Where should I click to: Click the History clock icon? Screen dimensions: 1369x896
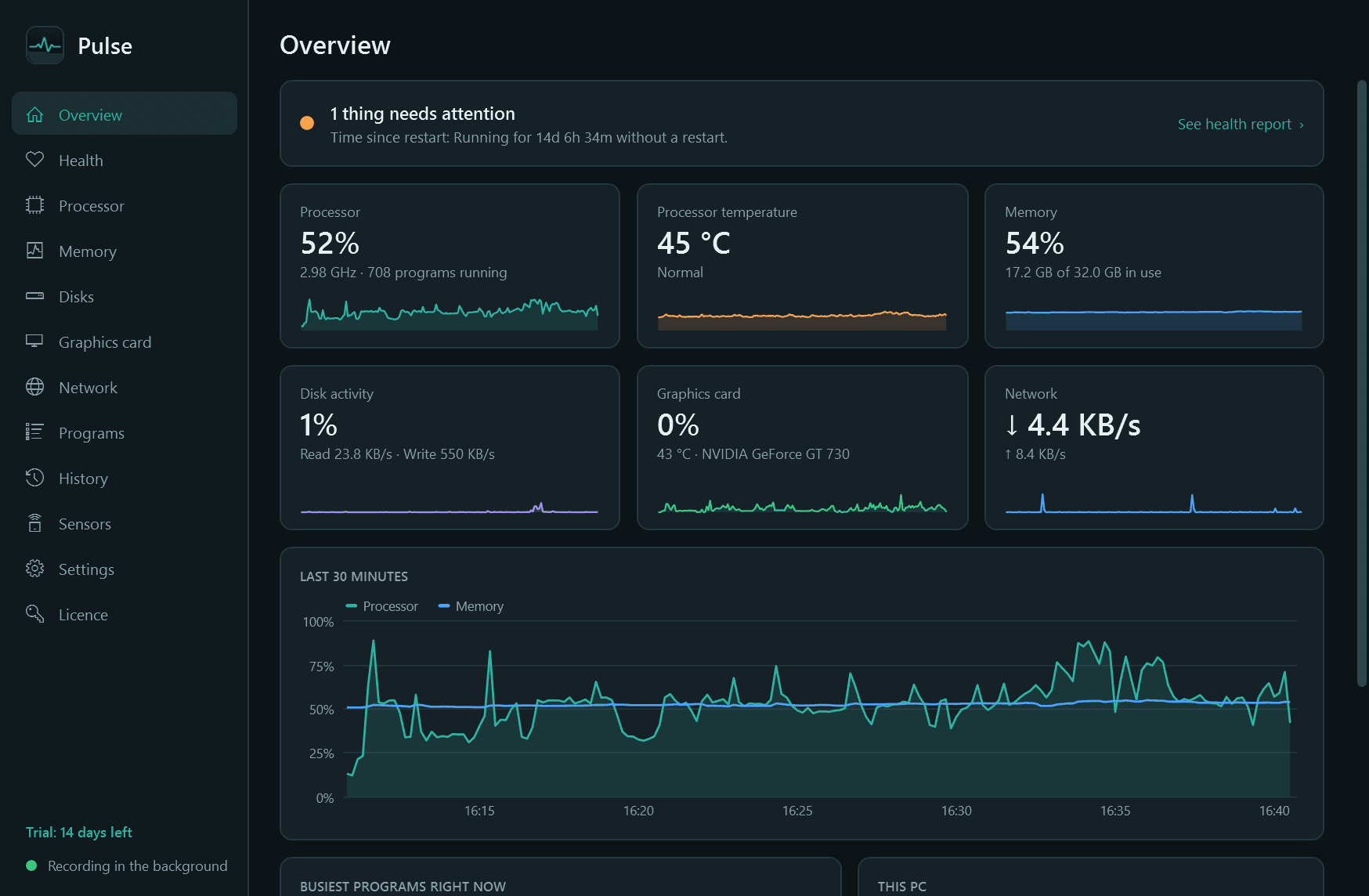pos(34,478)
